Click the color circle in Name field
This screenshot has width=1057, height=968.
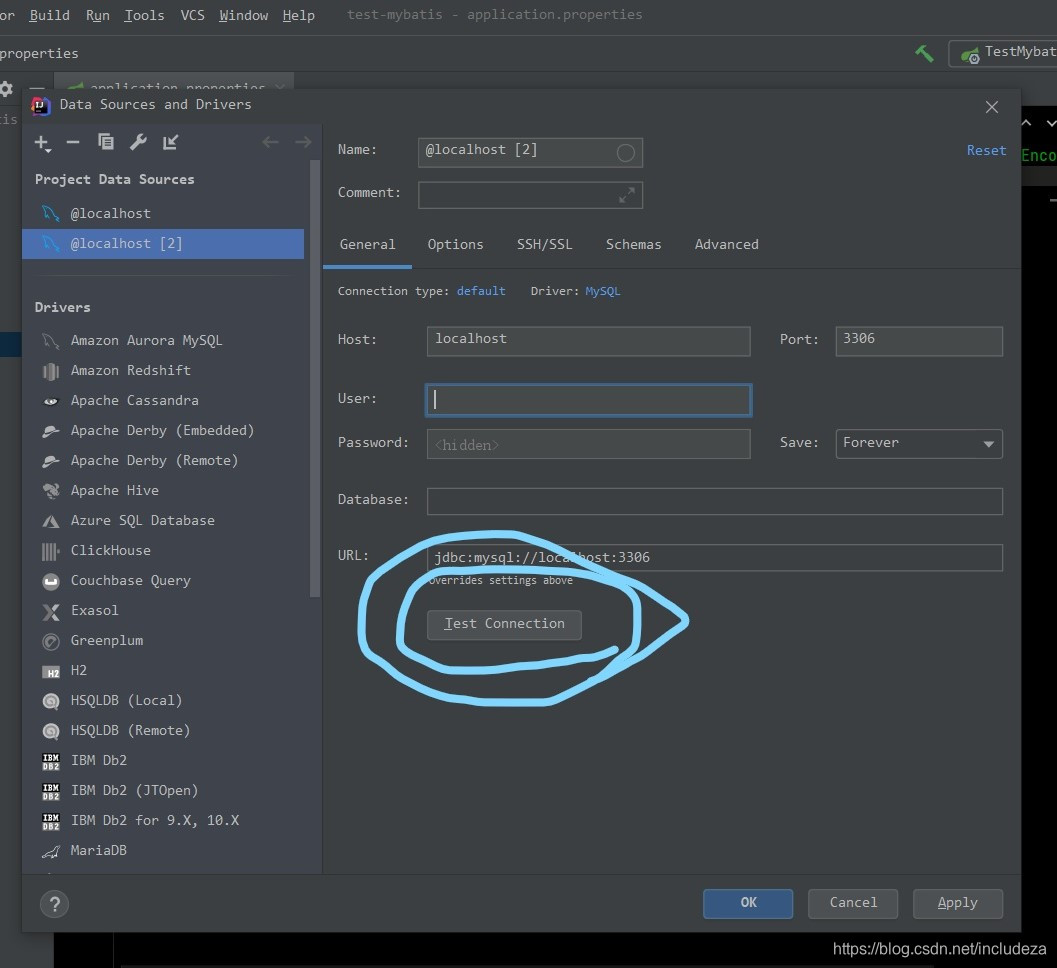click(x=626, y=153)
